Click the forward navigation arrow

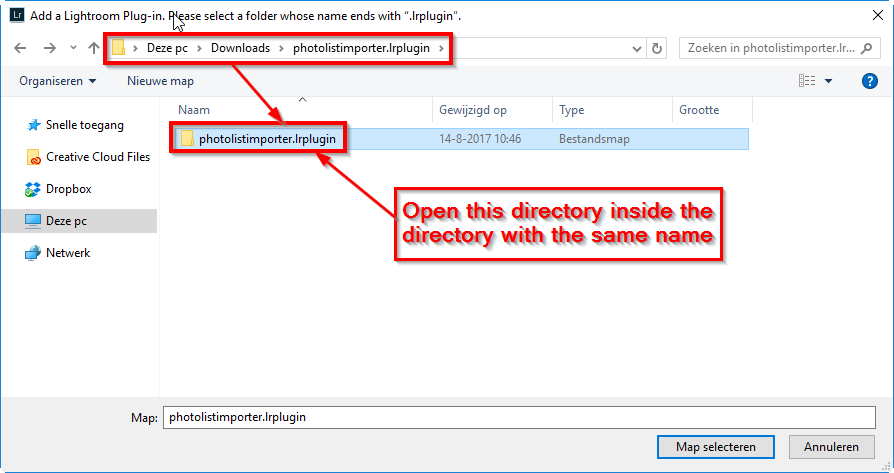[49, 48]
